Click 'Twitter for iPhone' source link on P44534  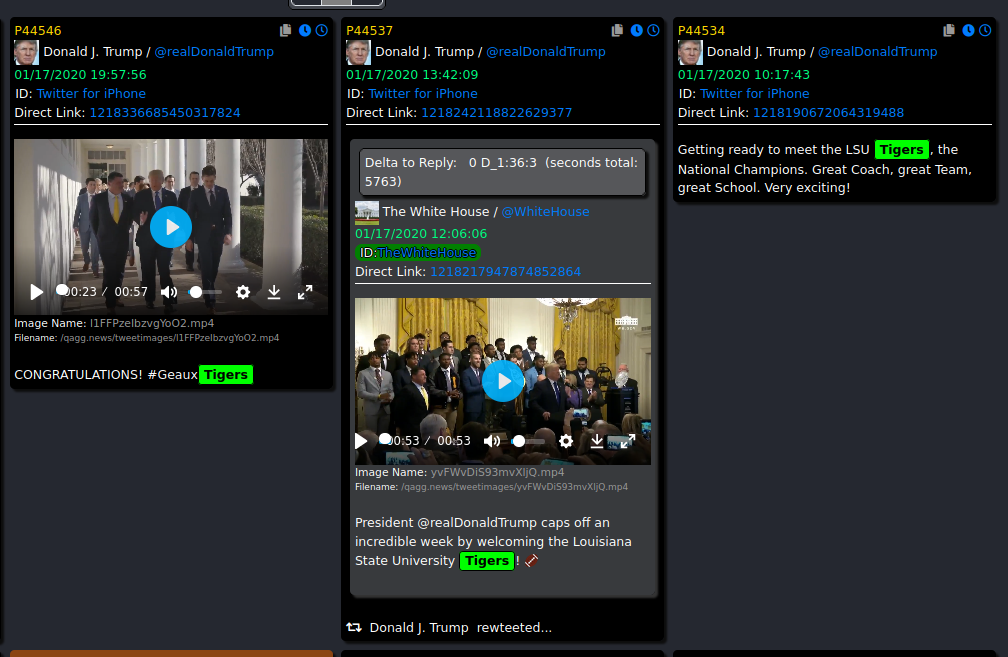[x=755, y=94]
